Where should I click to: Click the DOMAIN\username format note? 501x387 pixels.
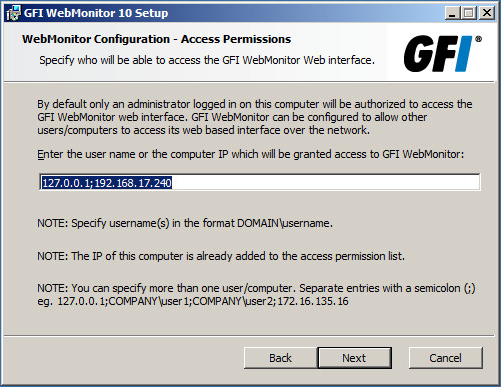tap(185, 223)
